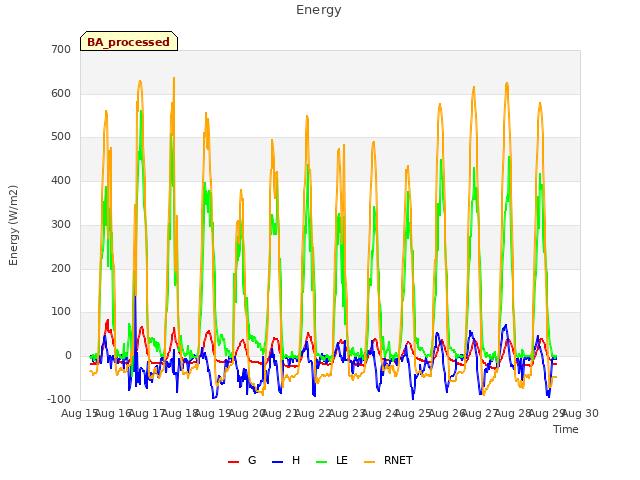This screenshot has height=480, width=640.
Task: Click the Aug 30 x-axis tick label
Action: [580, 413]
